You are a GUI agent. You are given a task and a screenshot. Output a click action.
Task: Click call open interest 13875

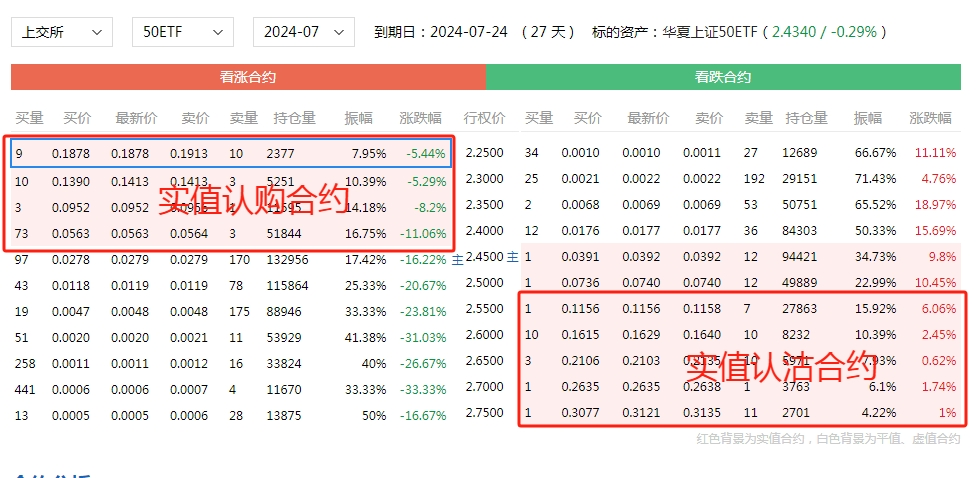(x=284, y=416)
